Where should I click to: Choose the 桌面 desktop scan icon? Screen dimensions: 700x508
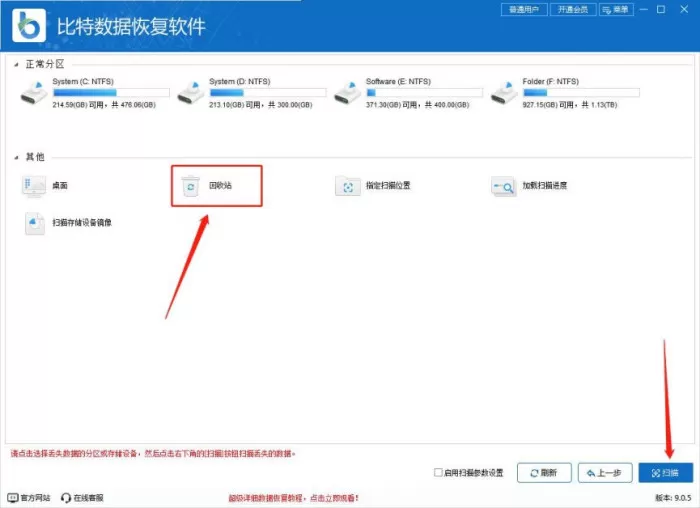tap(34, 186)
